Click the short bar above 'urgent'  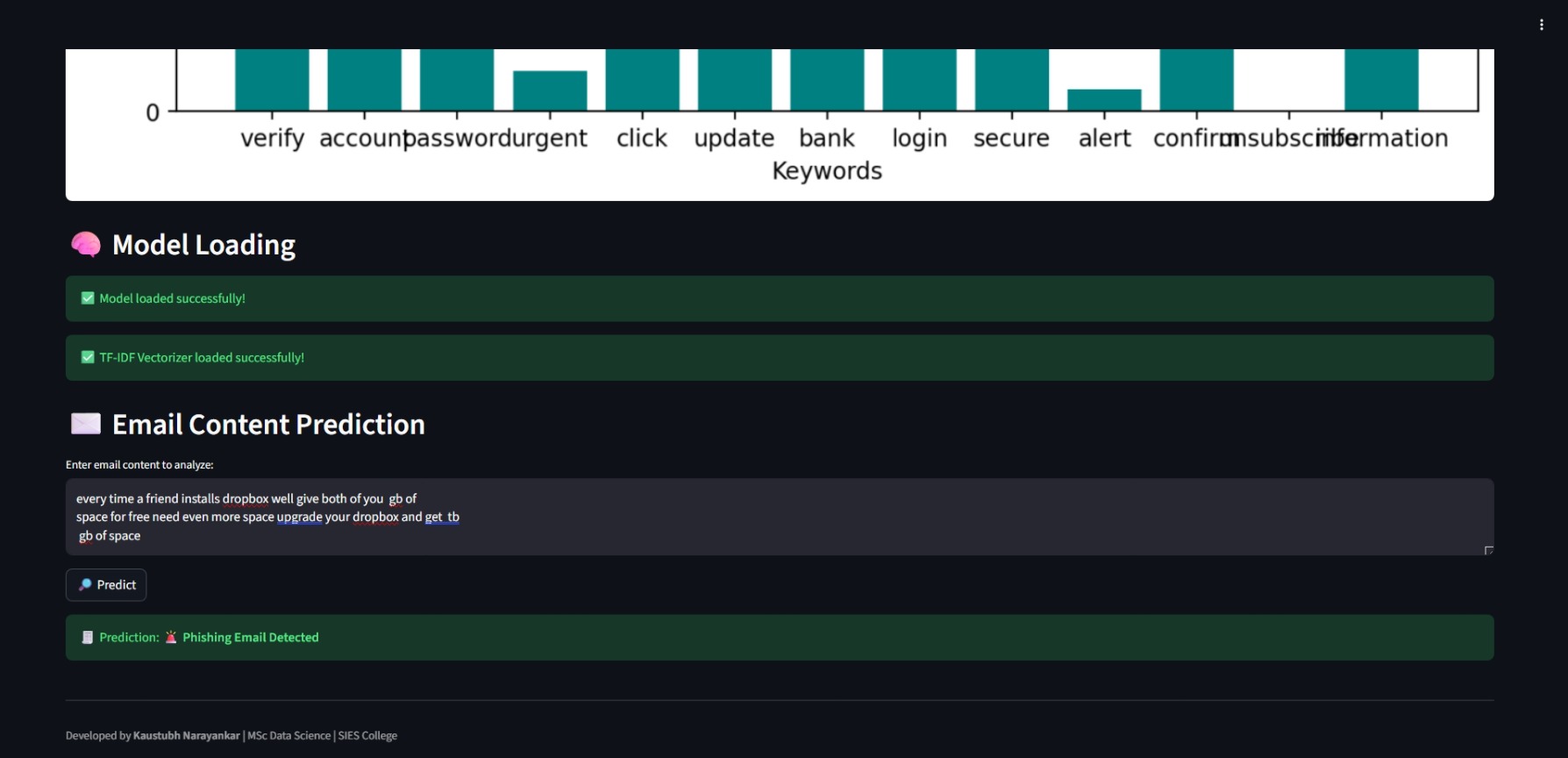point(550,90)
